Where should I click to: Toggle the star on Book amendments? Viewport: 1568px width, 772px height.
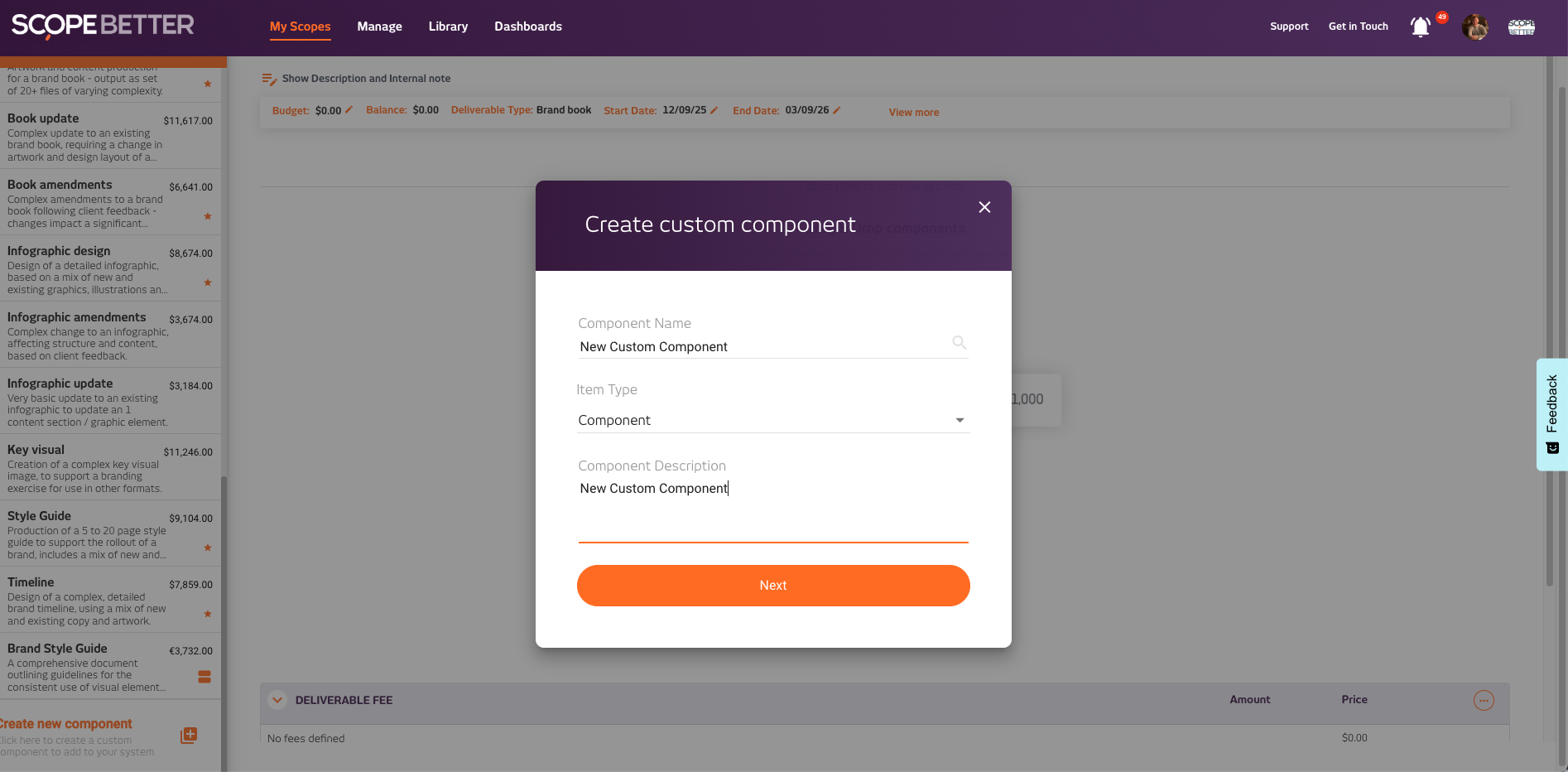point(208,217)
